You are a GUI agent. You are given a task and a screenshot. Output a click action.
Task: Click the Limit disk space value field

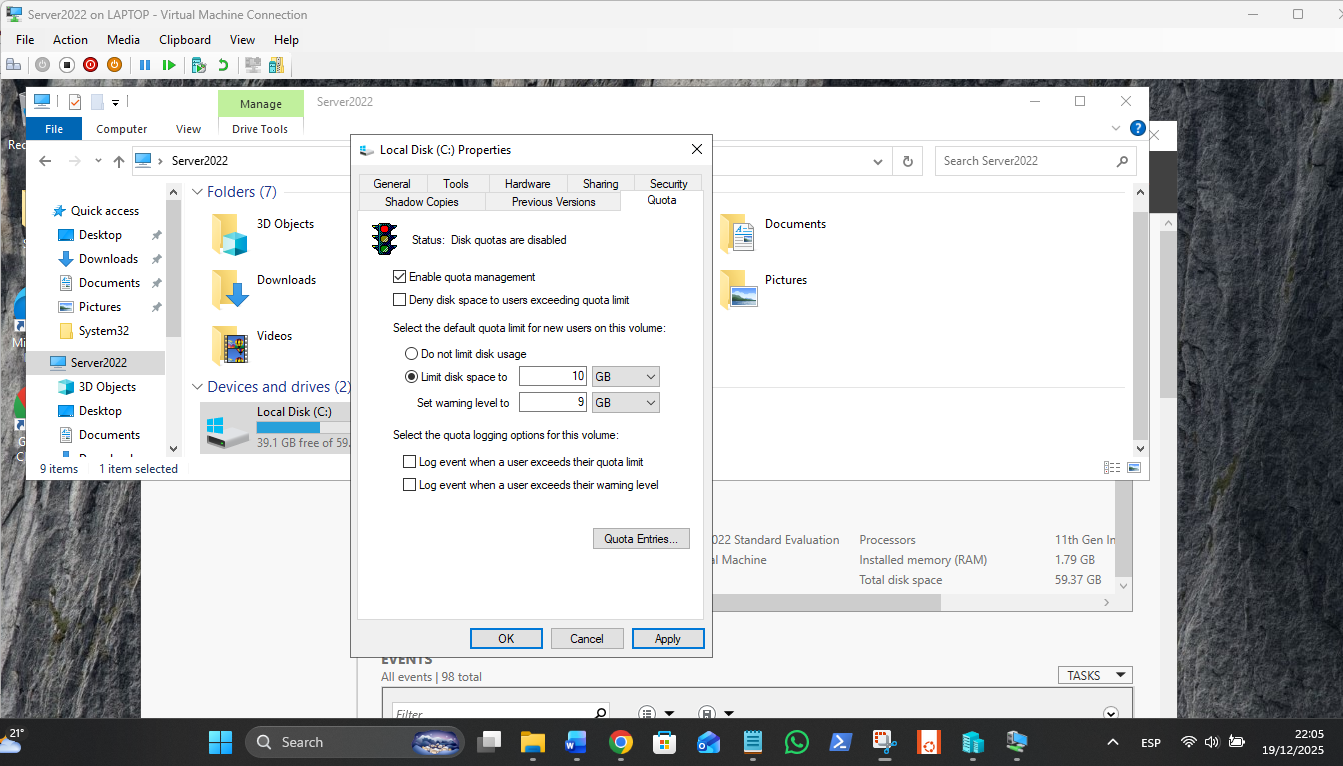point(552,377)
